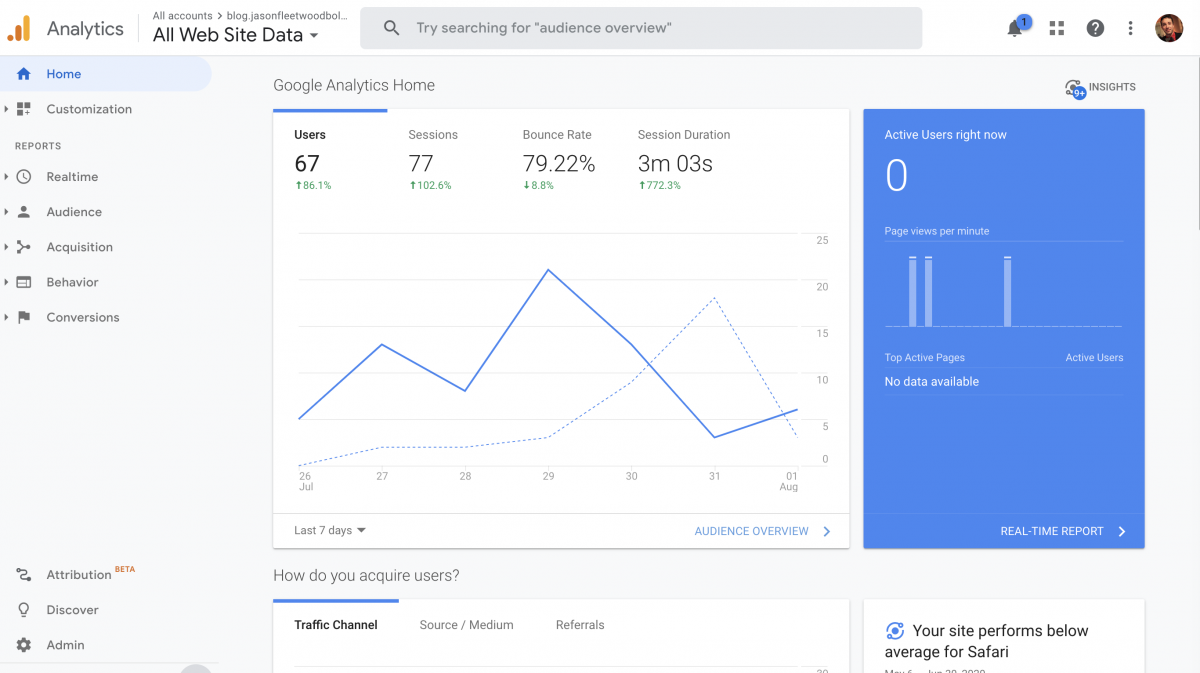1200x673 pixels.
Task: Click the 'Page views per minute' label
Action: point(937,231)
